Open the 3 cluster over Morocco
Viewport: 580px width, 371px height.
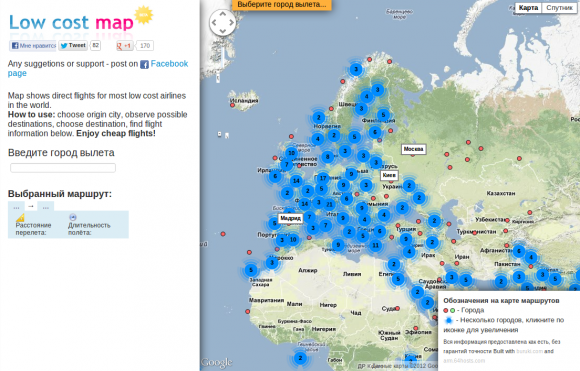coord(272,263)
